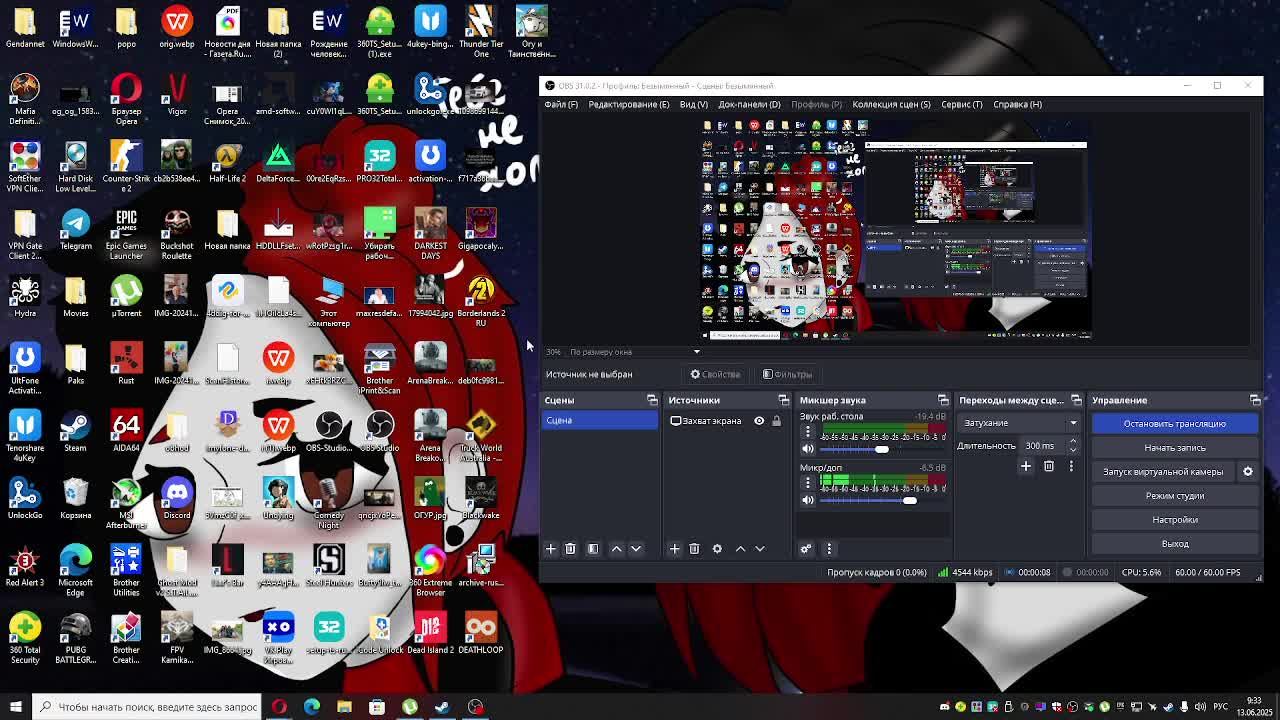Open source properties gear in Источники toolbar
This screenshot has width=1280, height=720.
click(717, 548)
